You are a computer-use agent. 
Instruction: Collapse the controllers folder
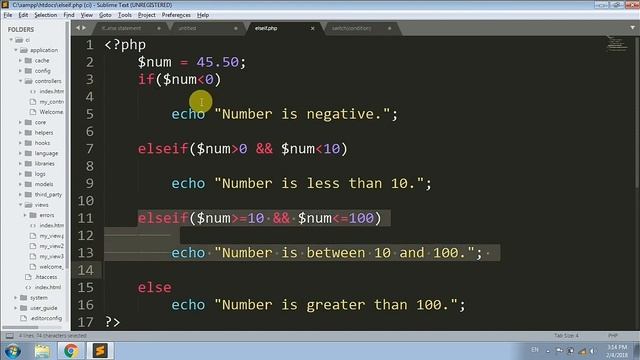(20, 81)
